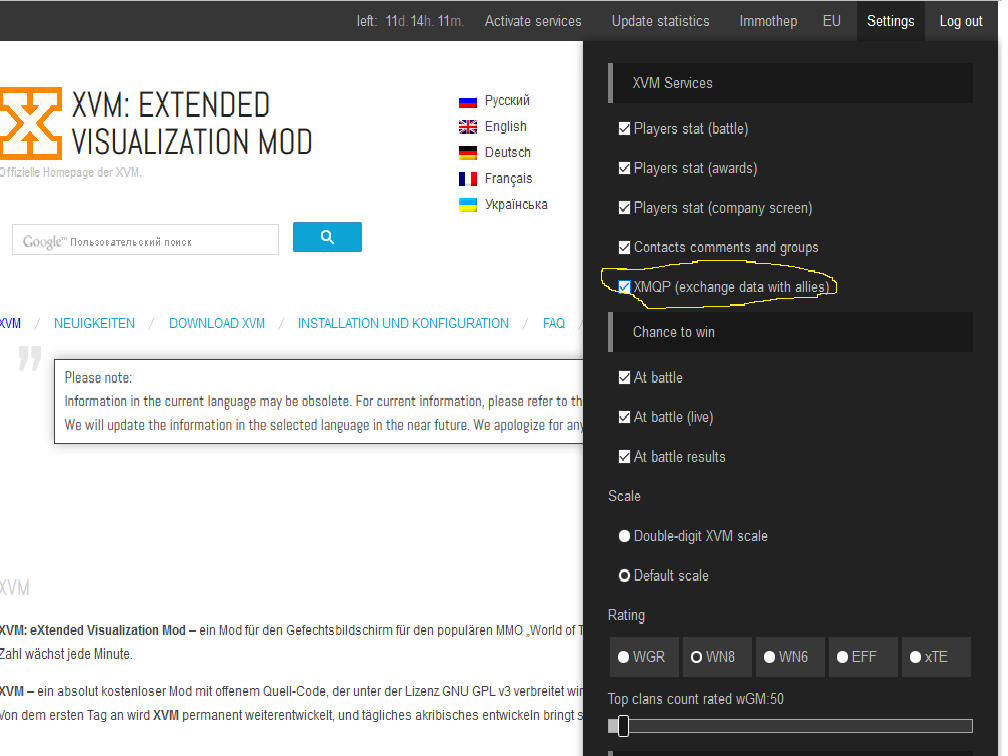Choose Double-digit XVM scale option
The height and width of the screenshot is (756, 1008).
coord(625,536)
